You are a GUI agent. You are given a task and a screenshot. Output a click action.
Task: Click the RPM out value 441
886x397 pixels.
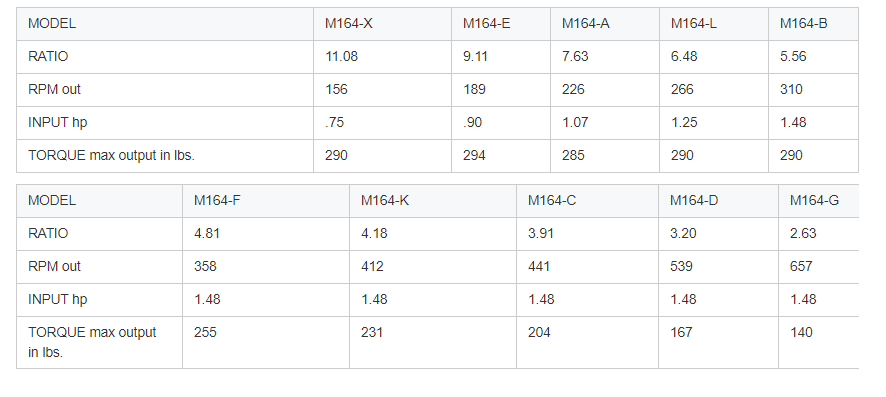[x=538, y=266]
